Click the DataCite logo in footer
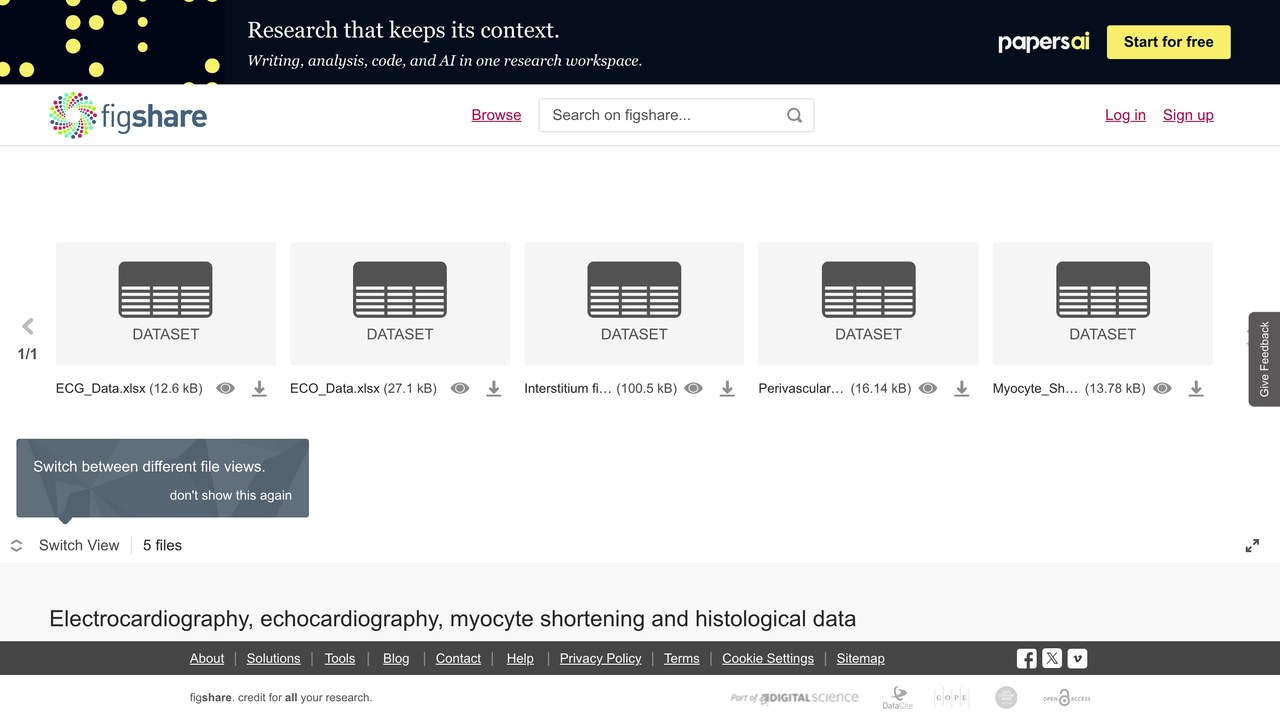Screen dimensions: 1280x720 [x=897, y=698]
